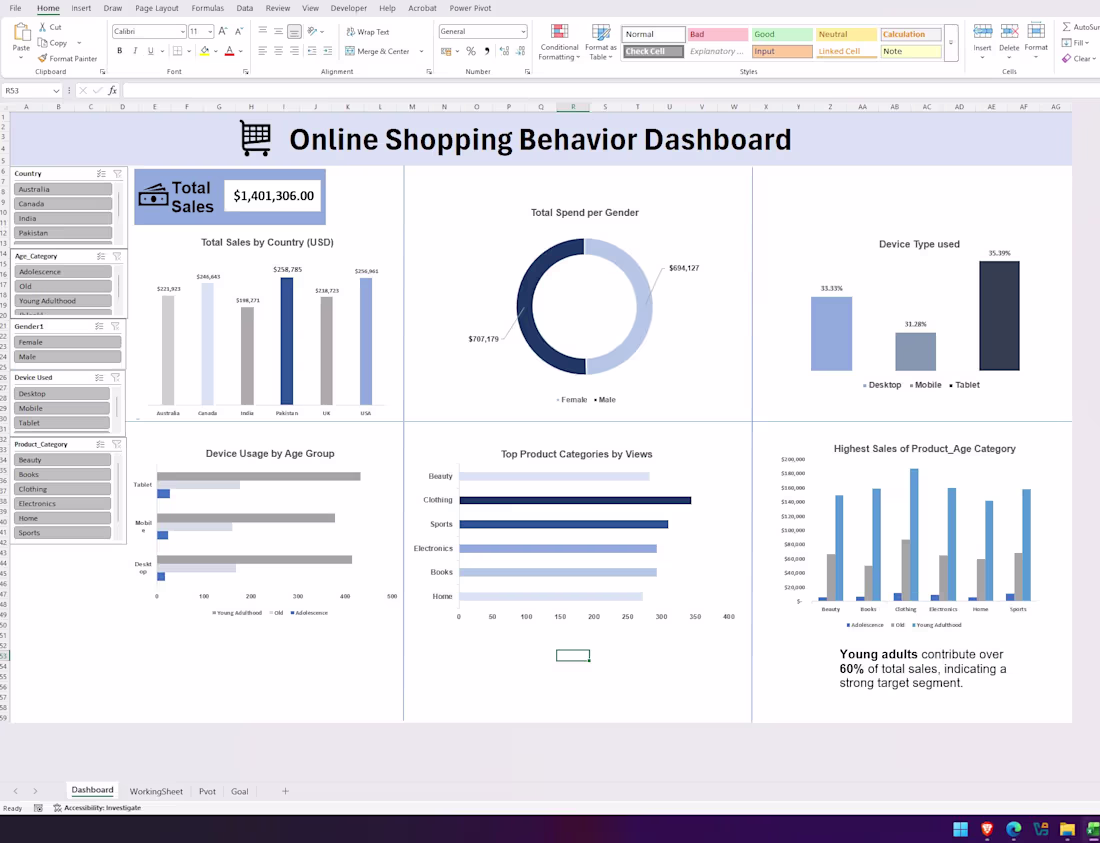The width and height of the screenshot is (1100, 843).
Task: Click the Fill Color paint bucket
Action: point(204,50)
